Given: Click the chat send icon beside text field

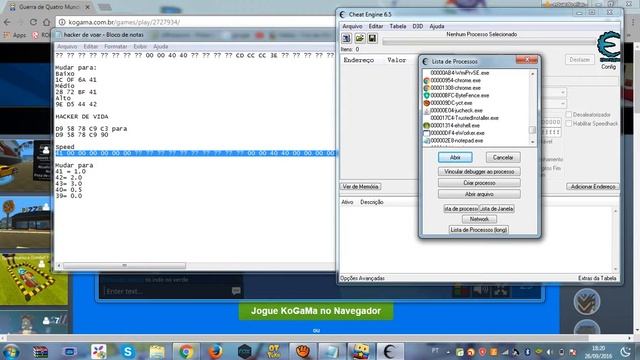Looking at the screenshot, I should click(236, 291).
